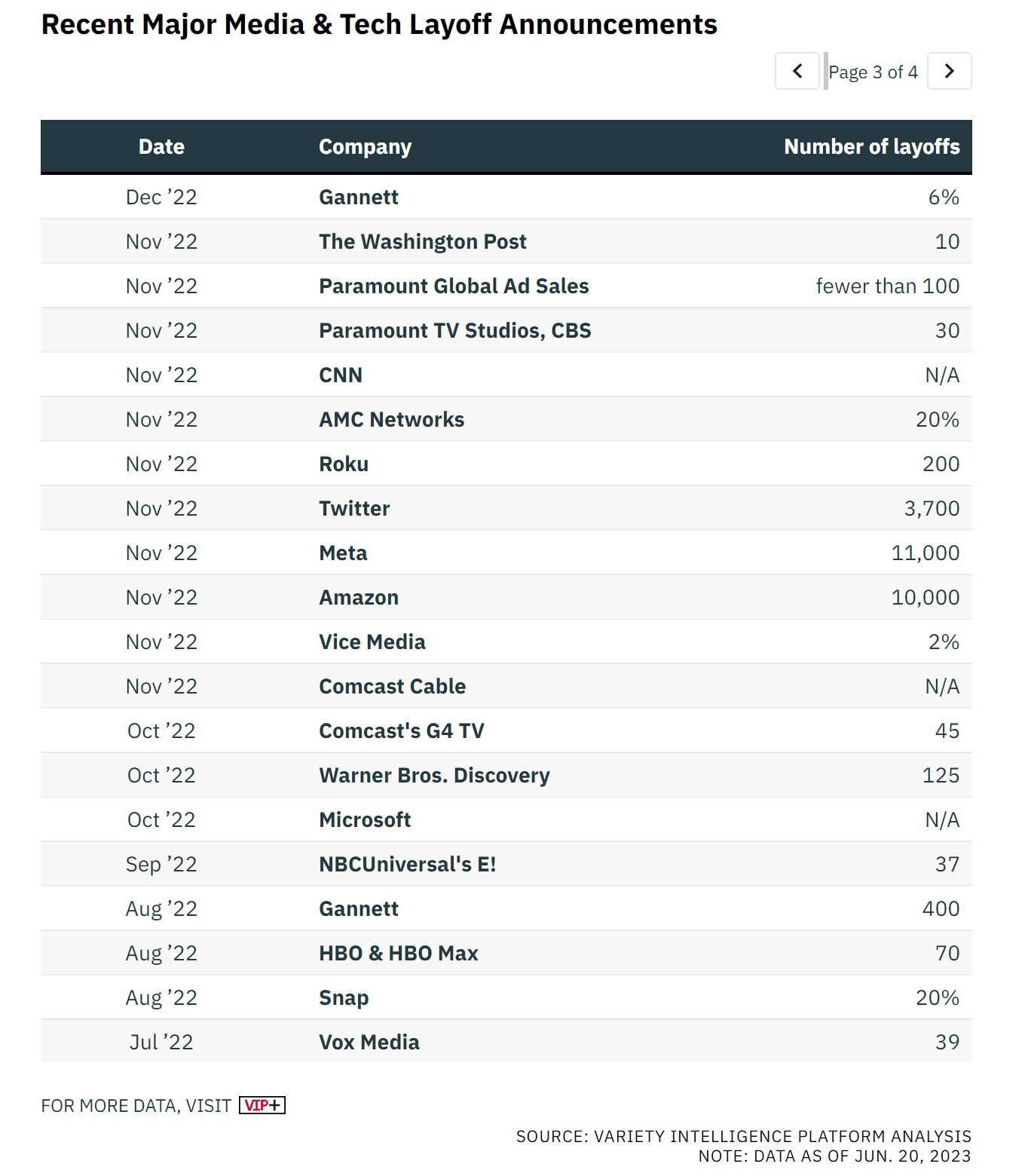Screen dimensions: 1028x1176
Task: Sort by the Company column header
Action: pos(365,146)
